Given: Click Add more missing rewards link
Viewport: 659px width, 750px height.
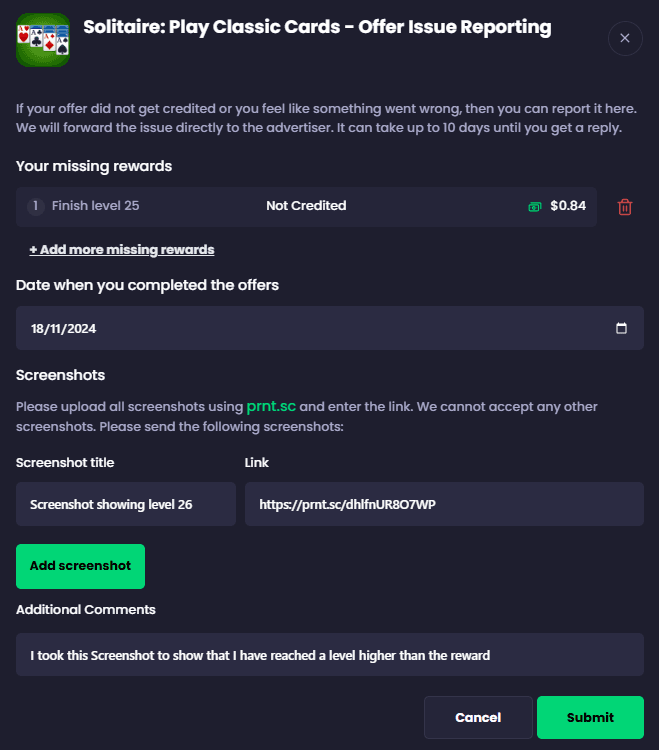Looking at the screenshot, I should click(x=122, y=249).
